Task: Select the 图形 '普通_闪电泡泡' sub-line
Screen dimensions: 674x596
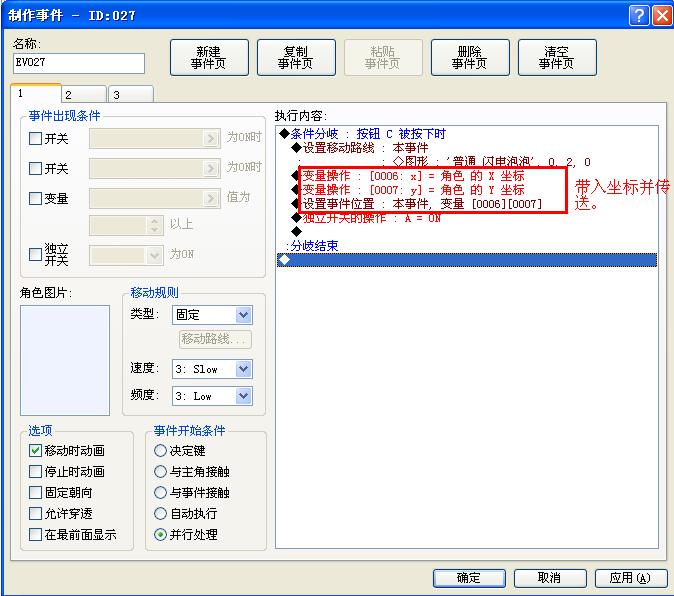Action: click(492, 162)
